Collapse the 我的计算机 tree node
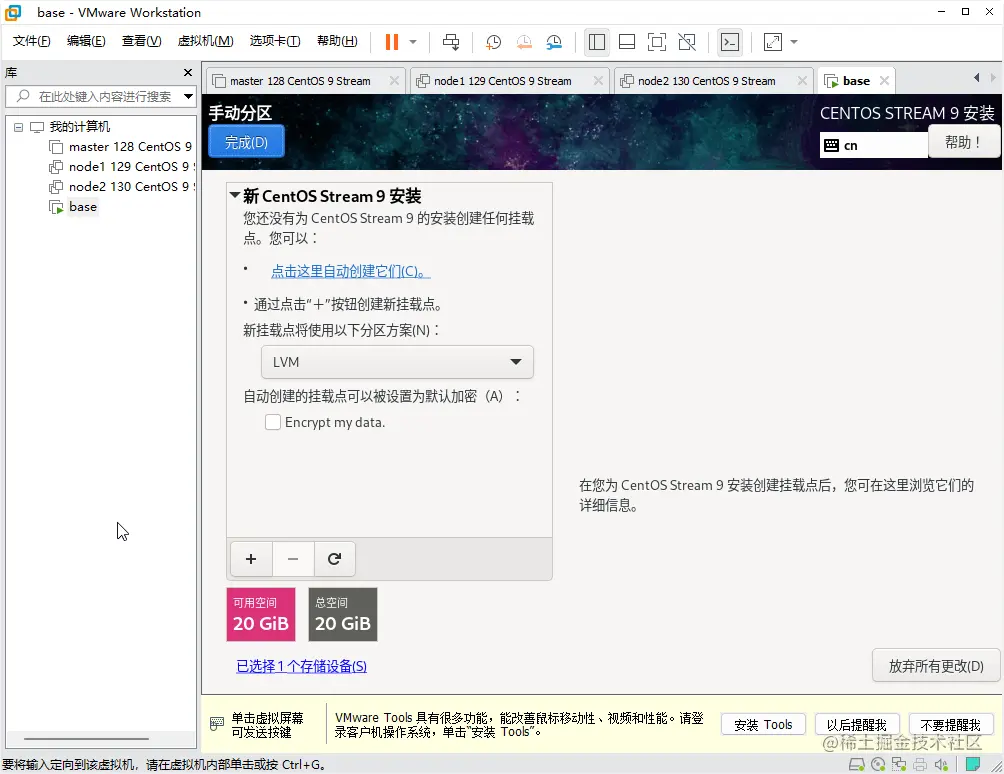1004x774 pixels. pyautogui.click(x=19, y=127)
